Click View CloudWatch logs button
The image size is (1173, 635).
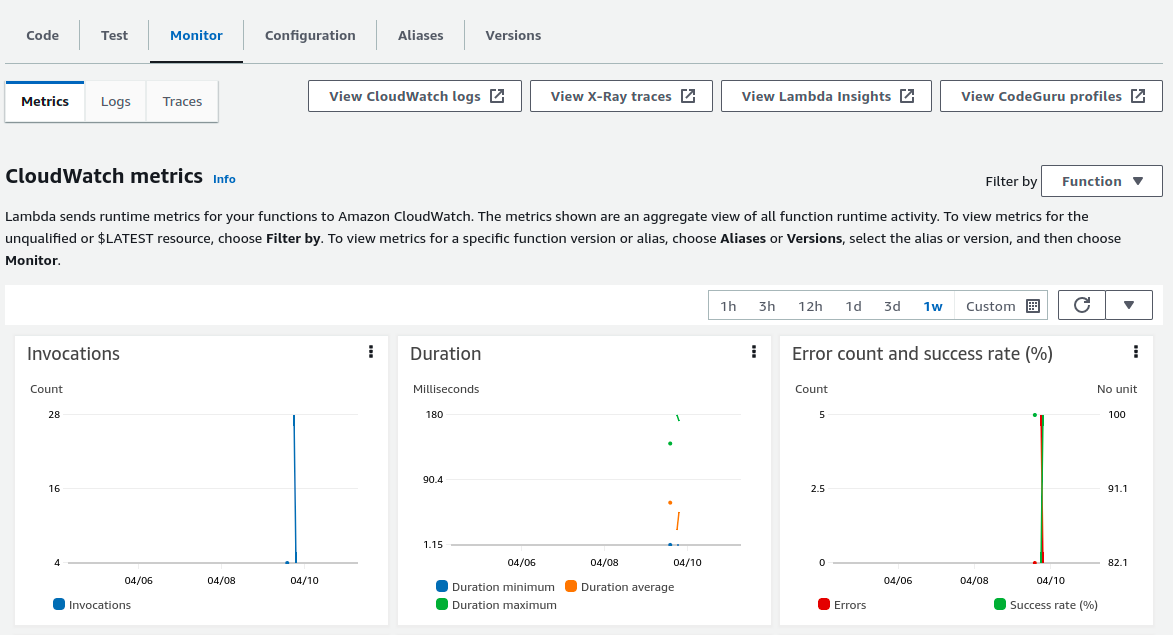415,96
